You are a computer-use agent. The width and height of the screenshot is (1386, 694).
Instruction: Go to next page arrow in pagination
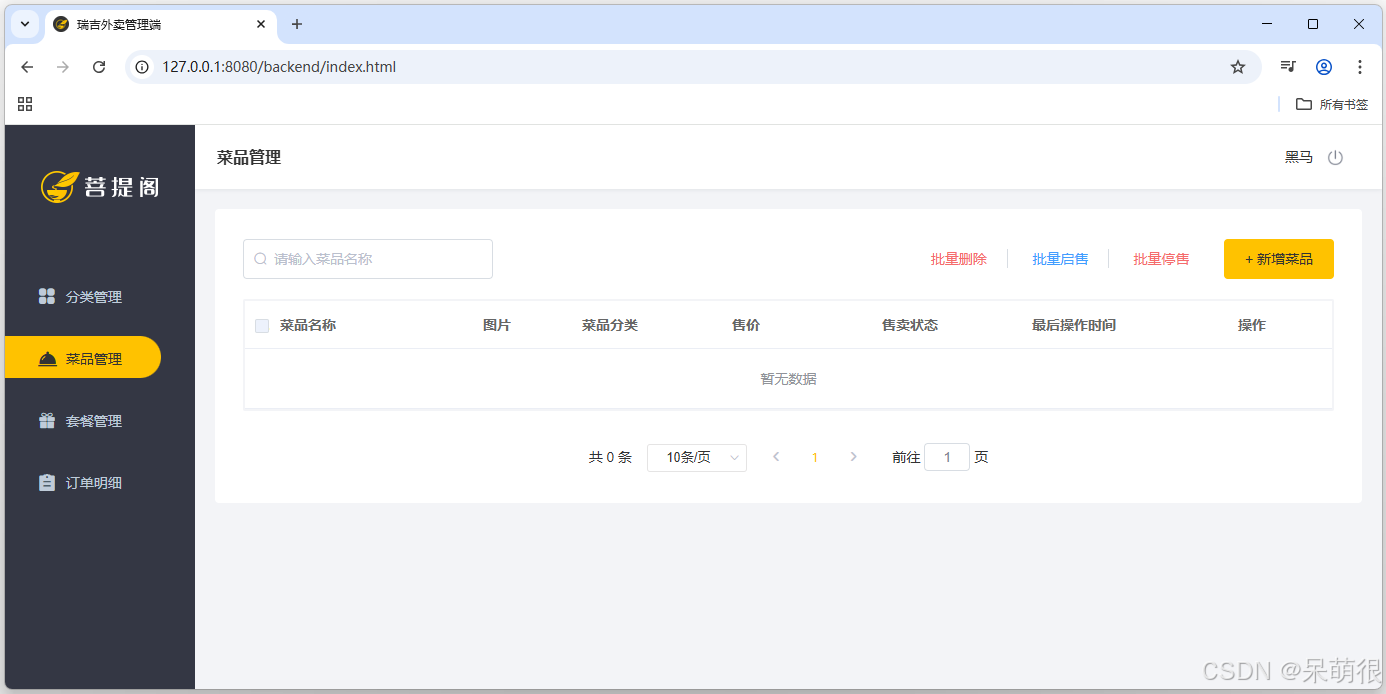click(x=853, y=457)
